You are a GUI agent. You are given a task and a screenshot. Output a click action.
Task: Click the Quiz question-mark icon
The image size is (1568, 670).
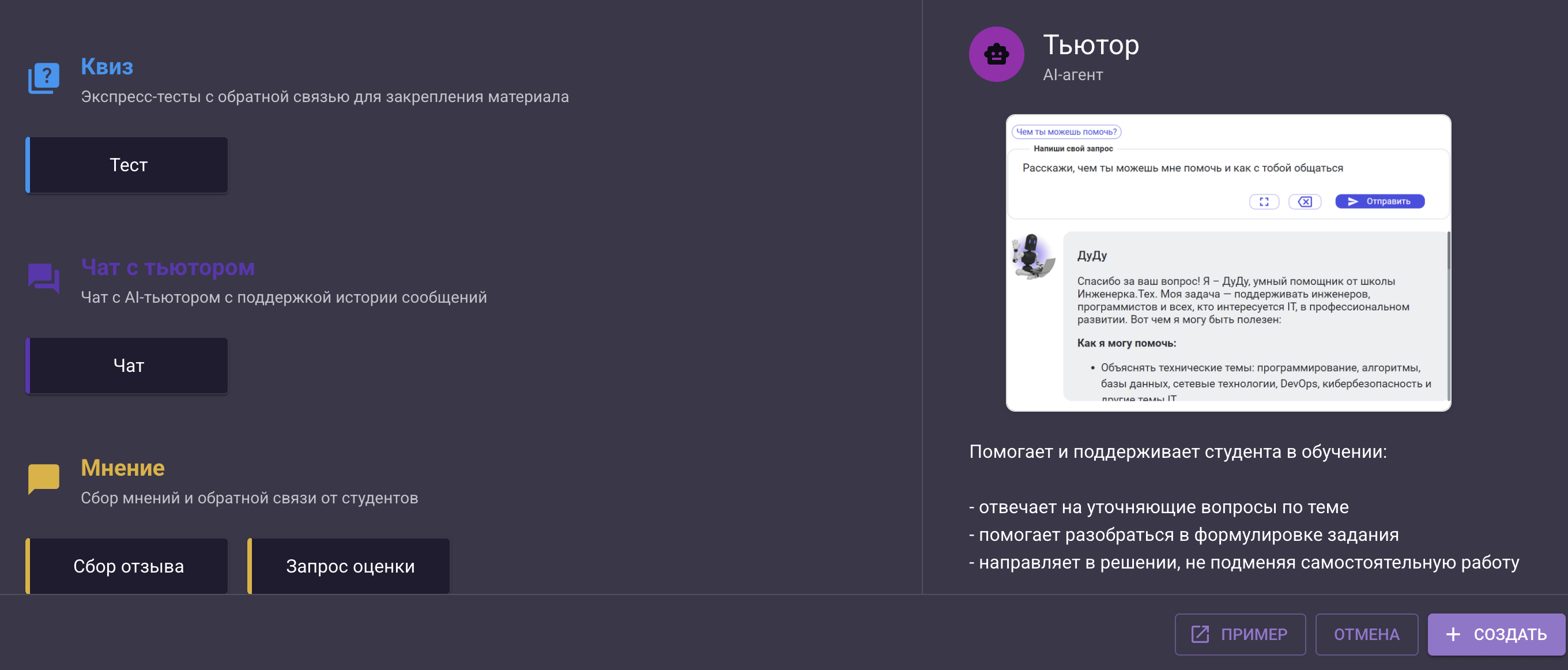pyautogui.click(x=44, y=78)
